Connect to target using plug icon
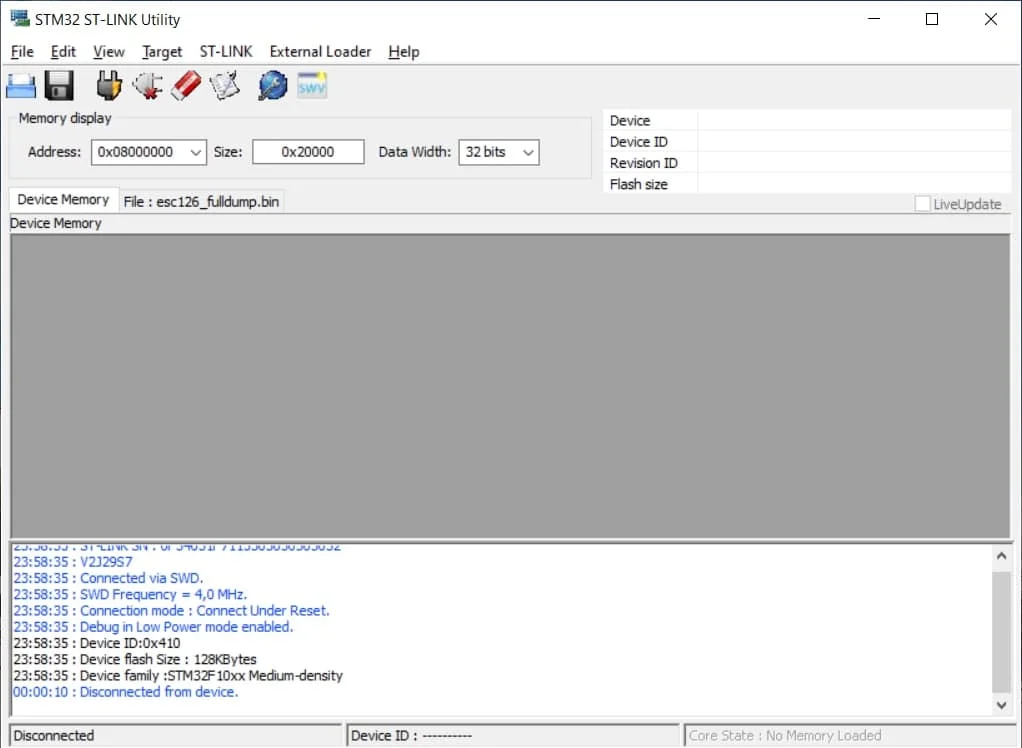 tap(108, 86)
